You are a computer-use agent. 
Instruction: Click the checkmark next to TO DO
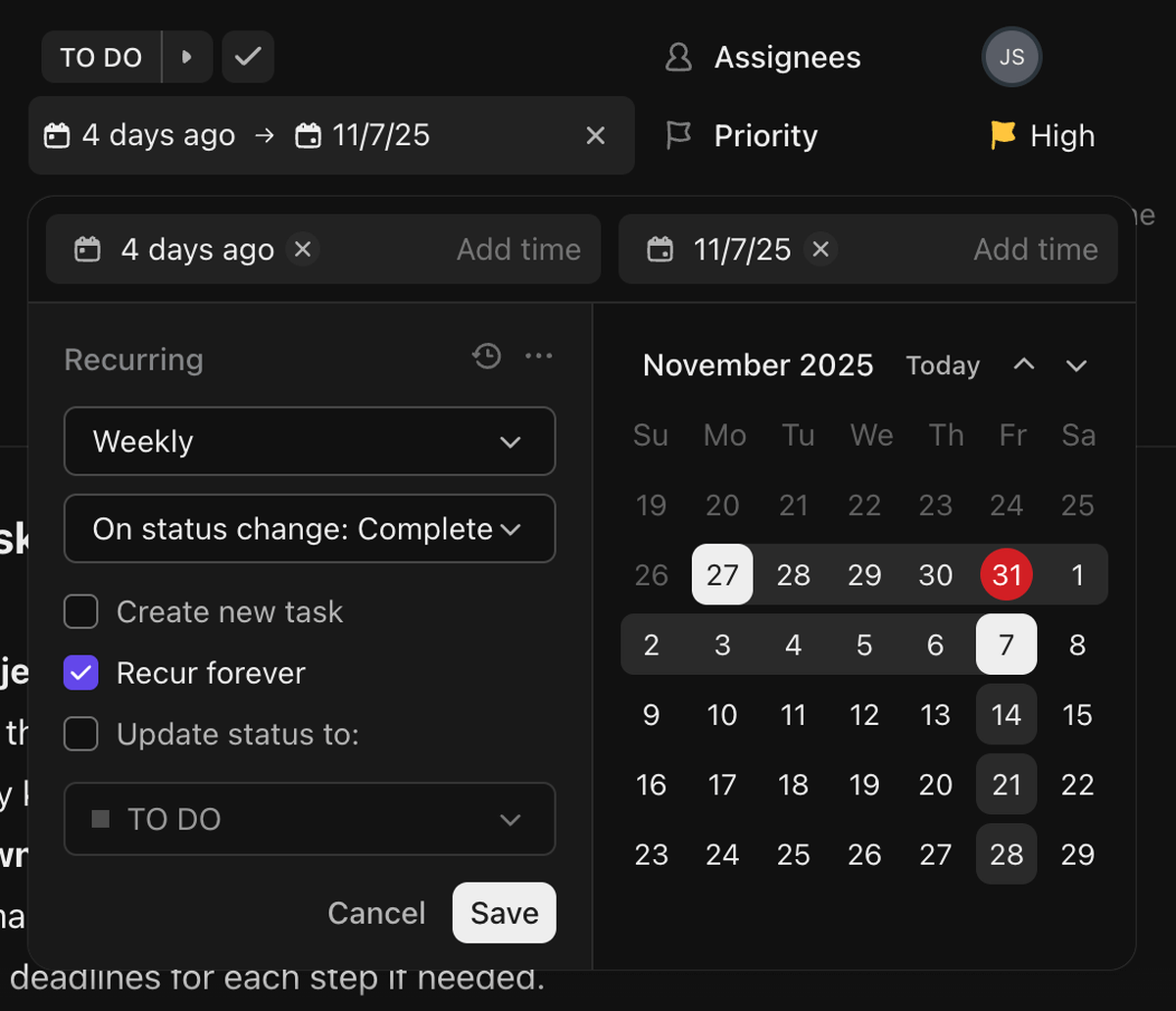[x=247, y=57]
